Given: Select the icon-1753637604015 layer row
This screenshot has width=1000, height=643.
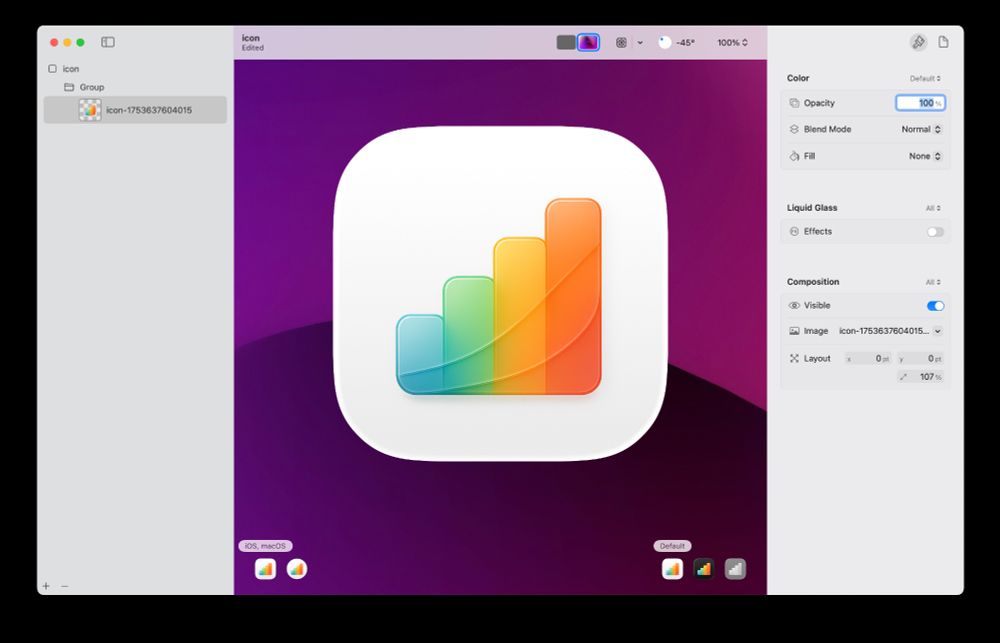Looking at the screenshot, I should pyautogui.click(x=135, y=110).
